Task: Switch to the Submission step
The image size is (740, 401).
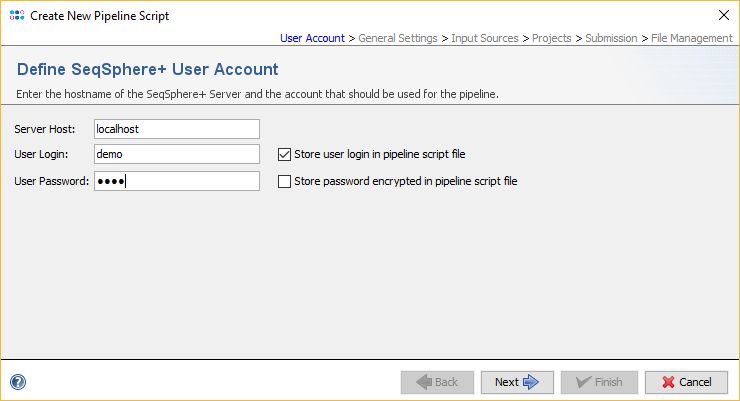Action: click(611, 38)
